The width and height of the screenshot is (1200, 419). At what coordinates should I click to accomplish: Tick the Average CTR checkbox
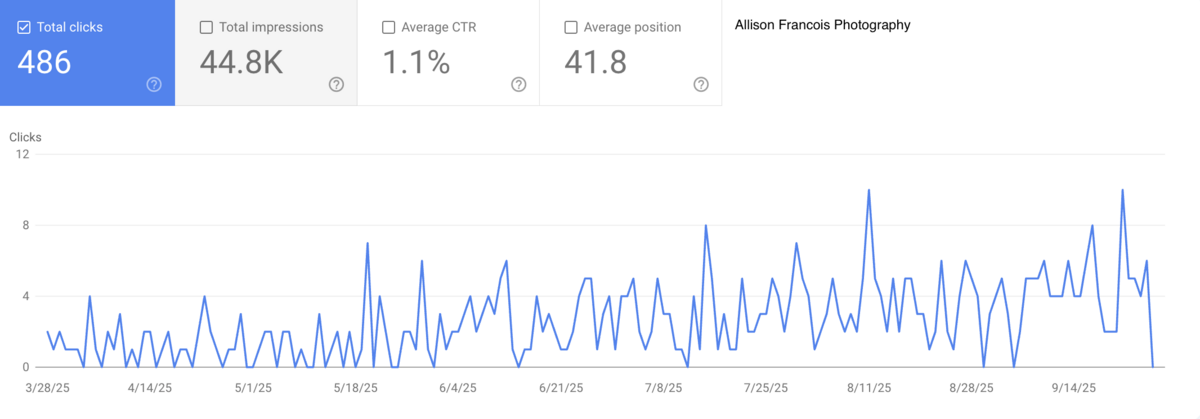(388, 27)
